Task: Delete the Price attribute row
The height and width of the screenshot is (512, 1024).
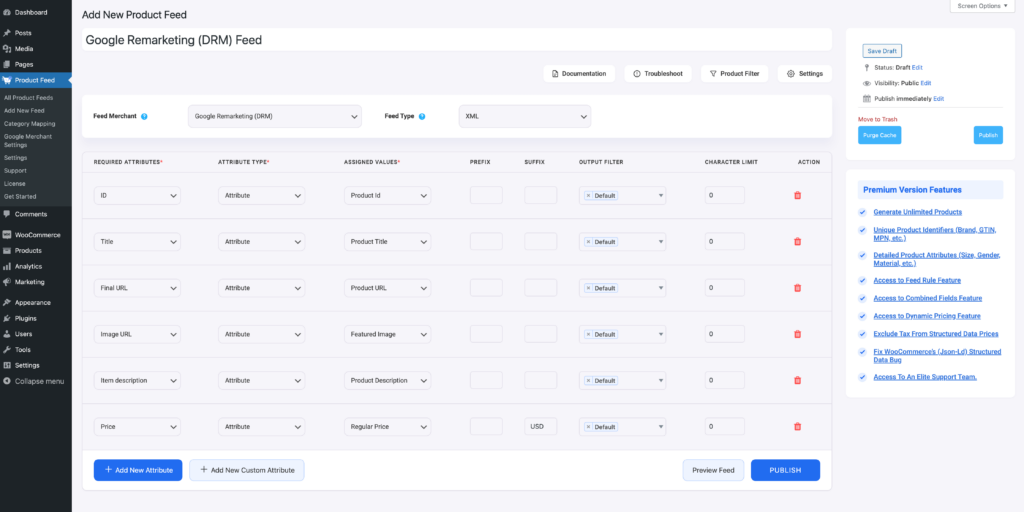Action: pyautogui.click(x=797, y=426)
